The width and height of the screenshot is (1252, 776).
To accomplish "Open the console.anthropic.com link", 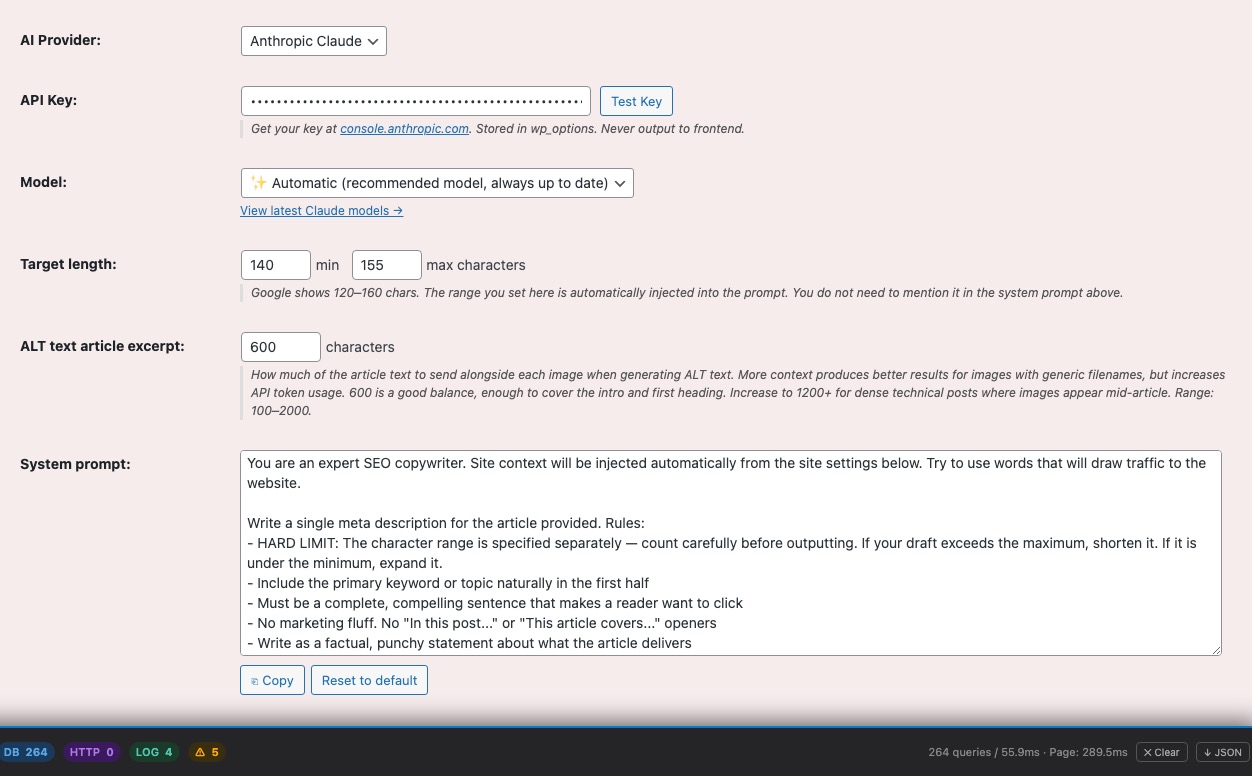I will click(404, 129).
